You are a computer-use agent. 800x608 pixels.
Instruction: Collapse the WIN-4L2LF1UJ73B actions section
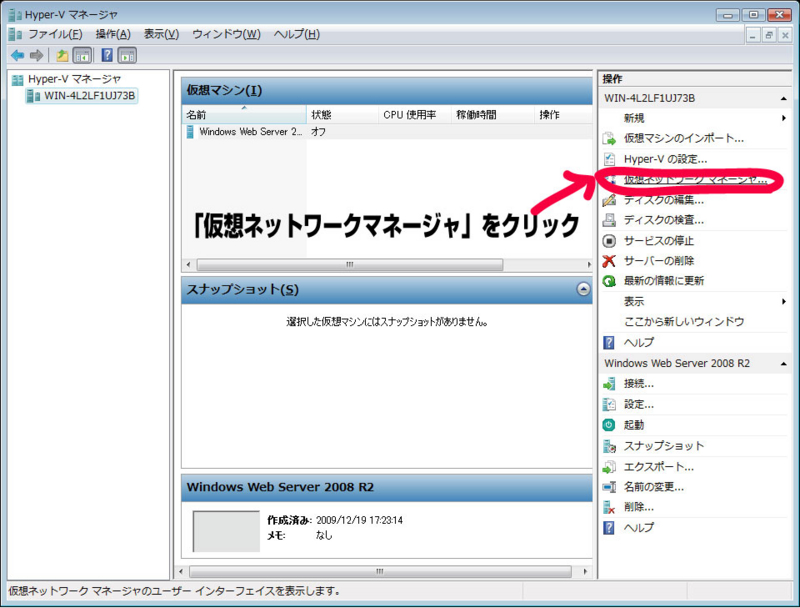(784, 97)
